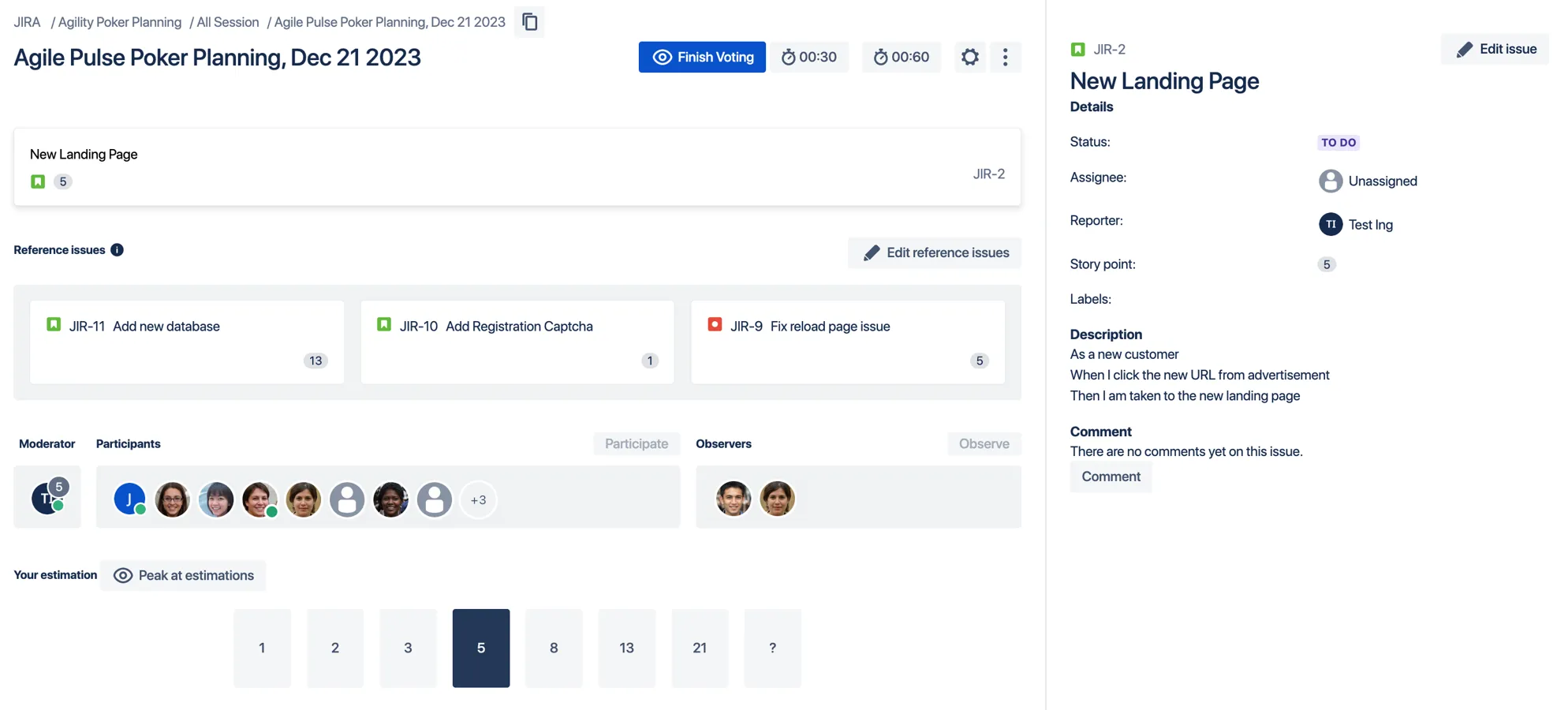
Task: Open the three-dot more options menu
Action: coord(1005,57)
